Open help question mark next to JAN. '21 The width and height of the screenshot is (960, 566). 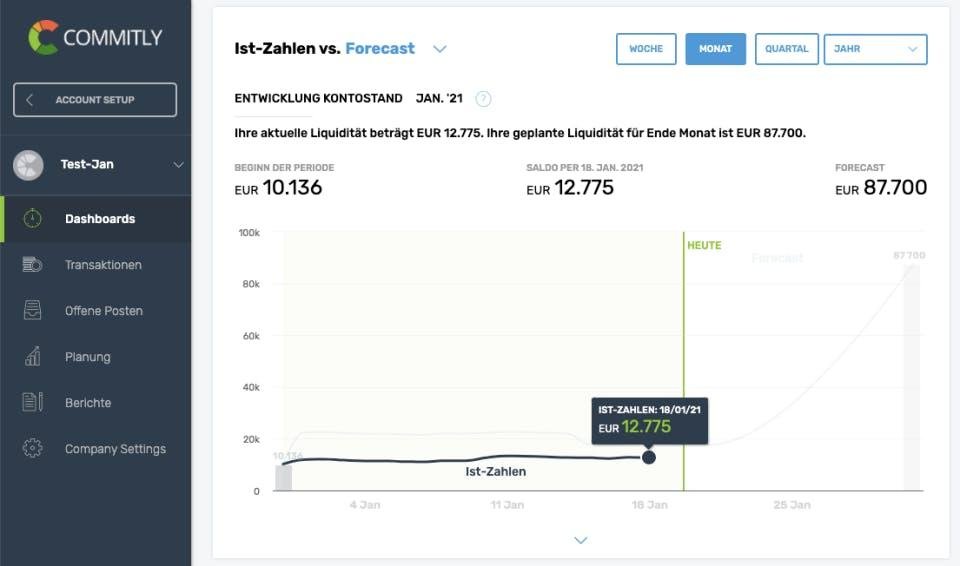coord(484,98)
